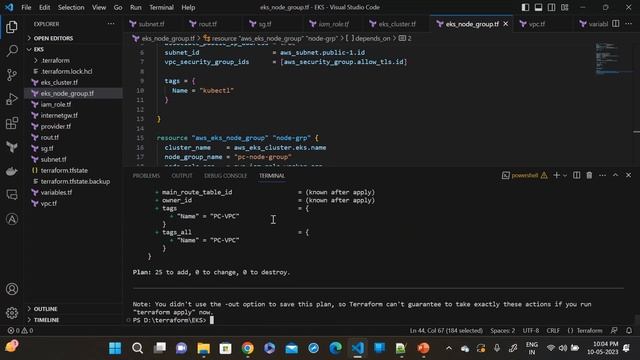Open the launch profile dropdown arrow

(565, 176)
